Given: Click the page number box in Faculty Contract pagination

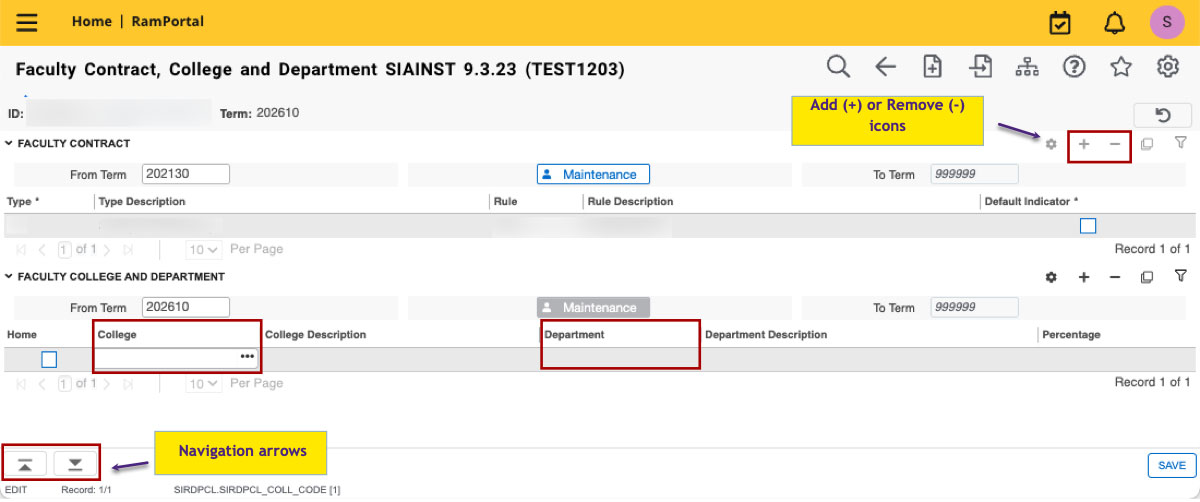Looking at the screenshot, I should [x=65, y=249].
